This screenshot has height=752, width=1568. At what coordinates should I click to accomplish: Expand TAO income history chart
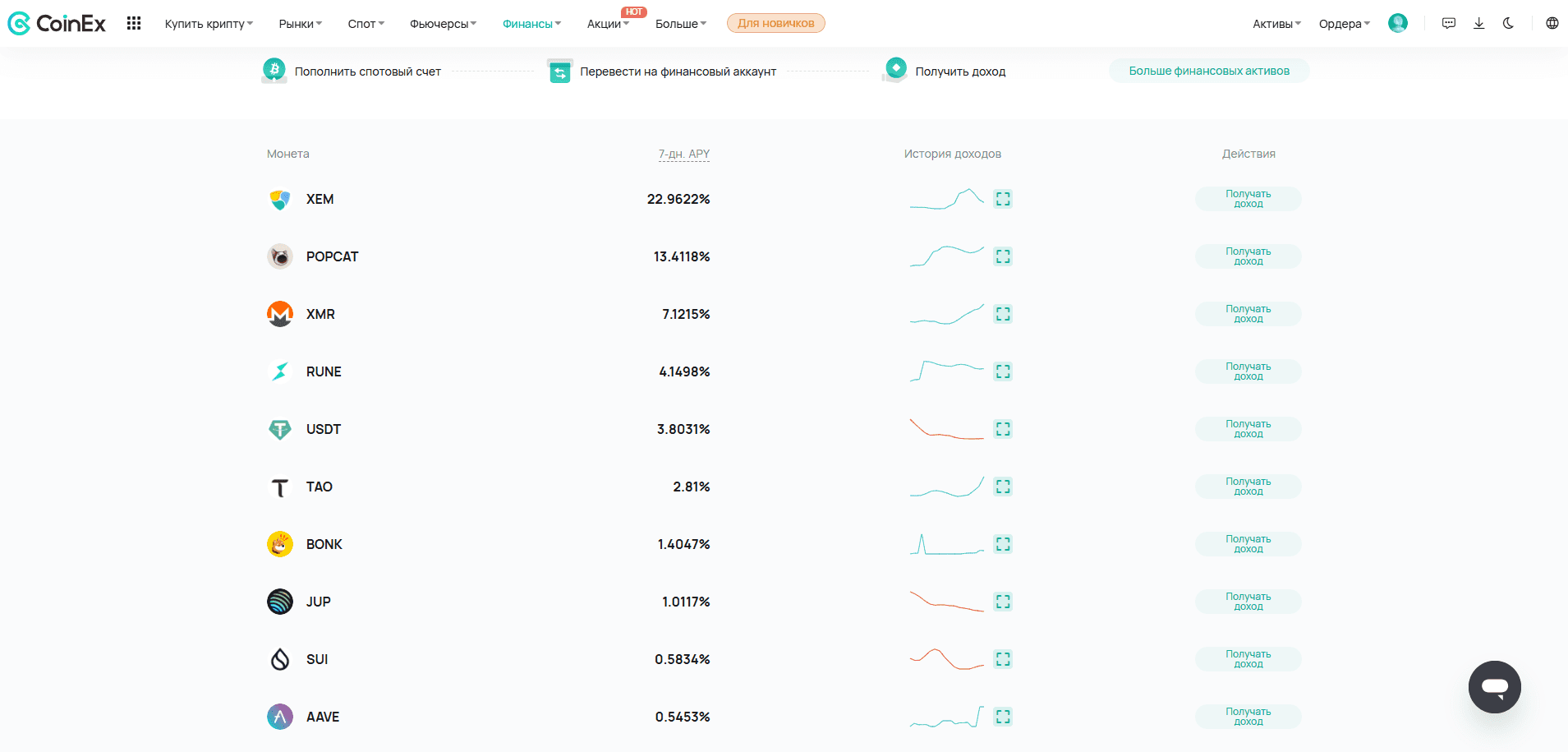click(1003, 487)
